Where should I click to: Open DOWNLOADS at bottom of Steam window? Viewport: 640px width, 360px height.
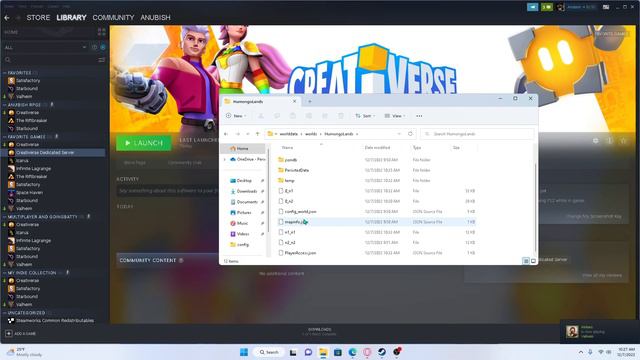pos(320,329)
